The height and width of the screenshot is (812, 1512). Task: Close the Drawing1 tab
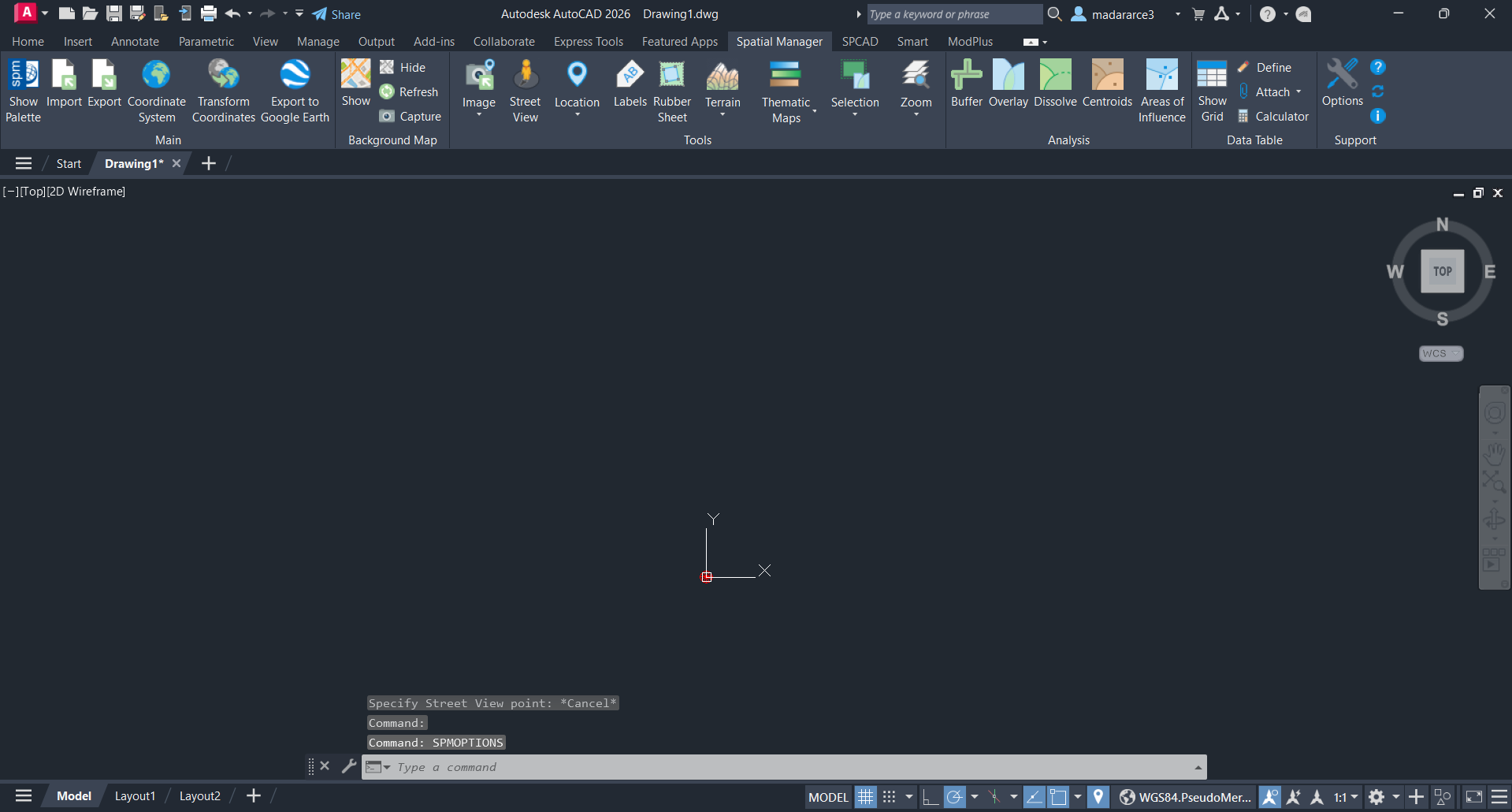pyautogui.click(x=176, y=163)
